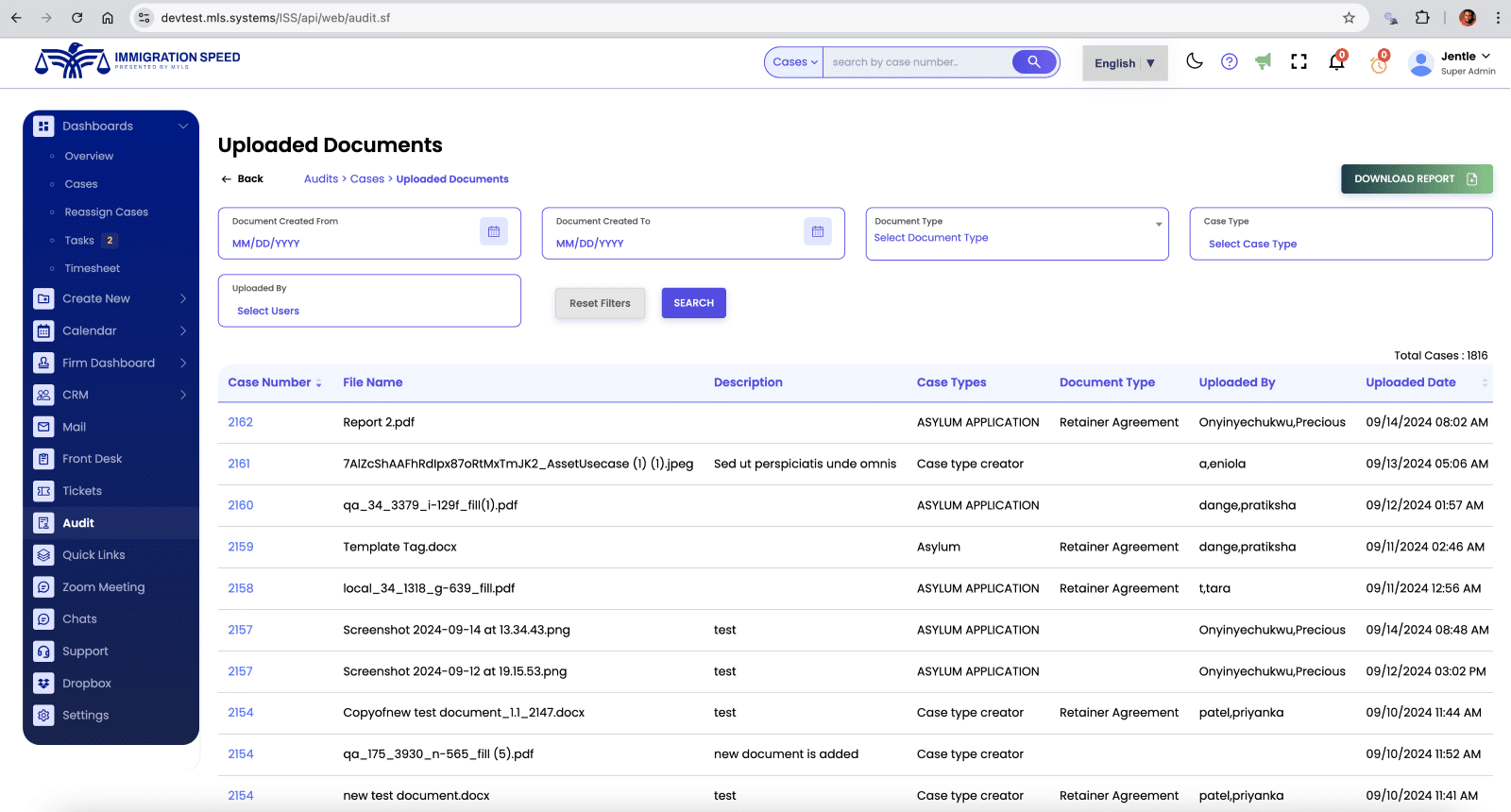Click the magnifier search button
Screen dimensions: 1511x812
1034,61
